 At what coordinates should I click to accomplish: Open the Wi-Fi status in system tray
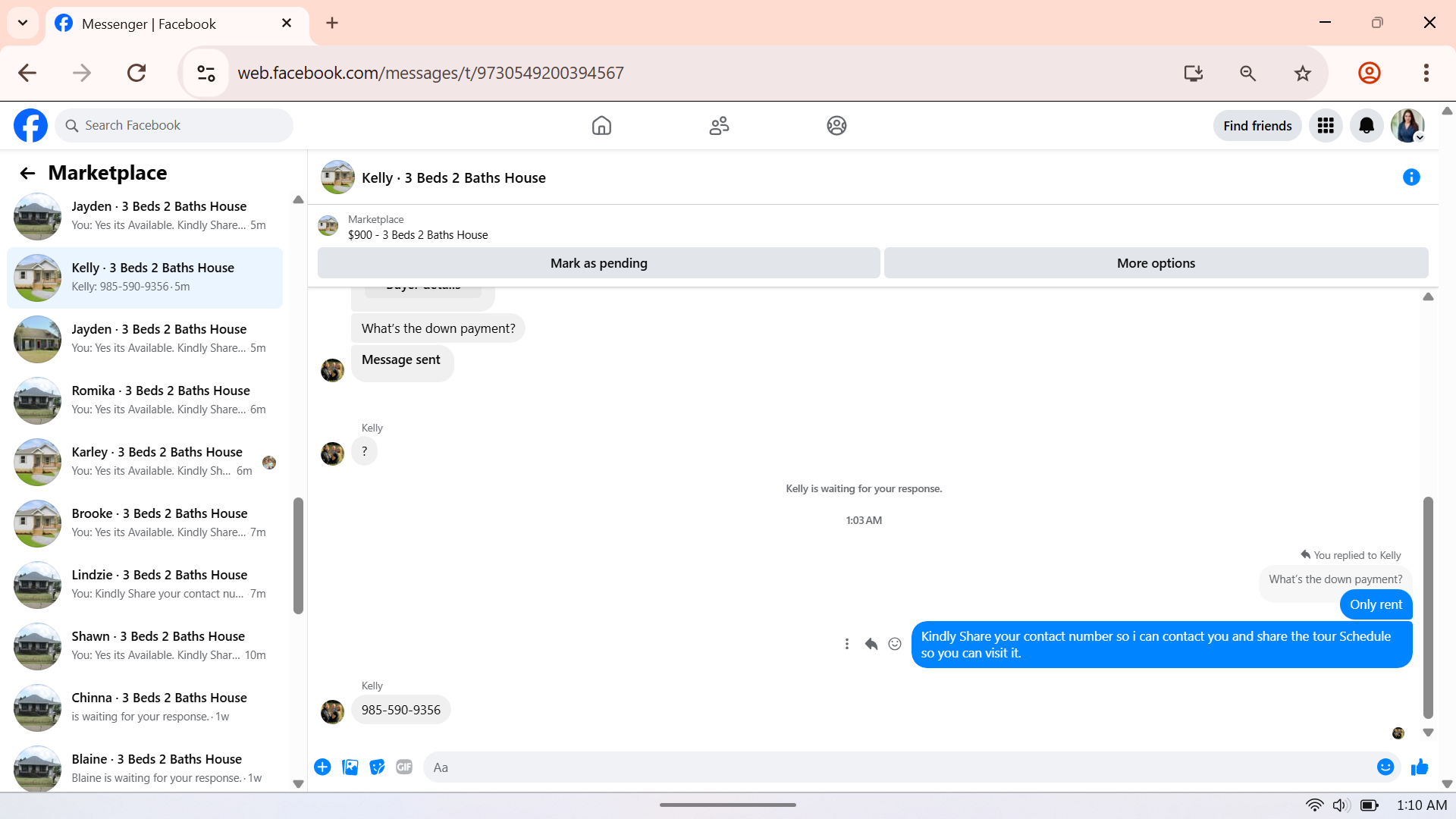click(1314, 805)
